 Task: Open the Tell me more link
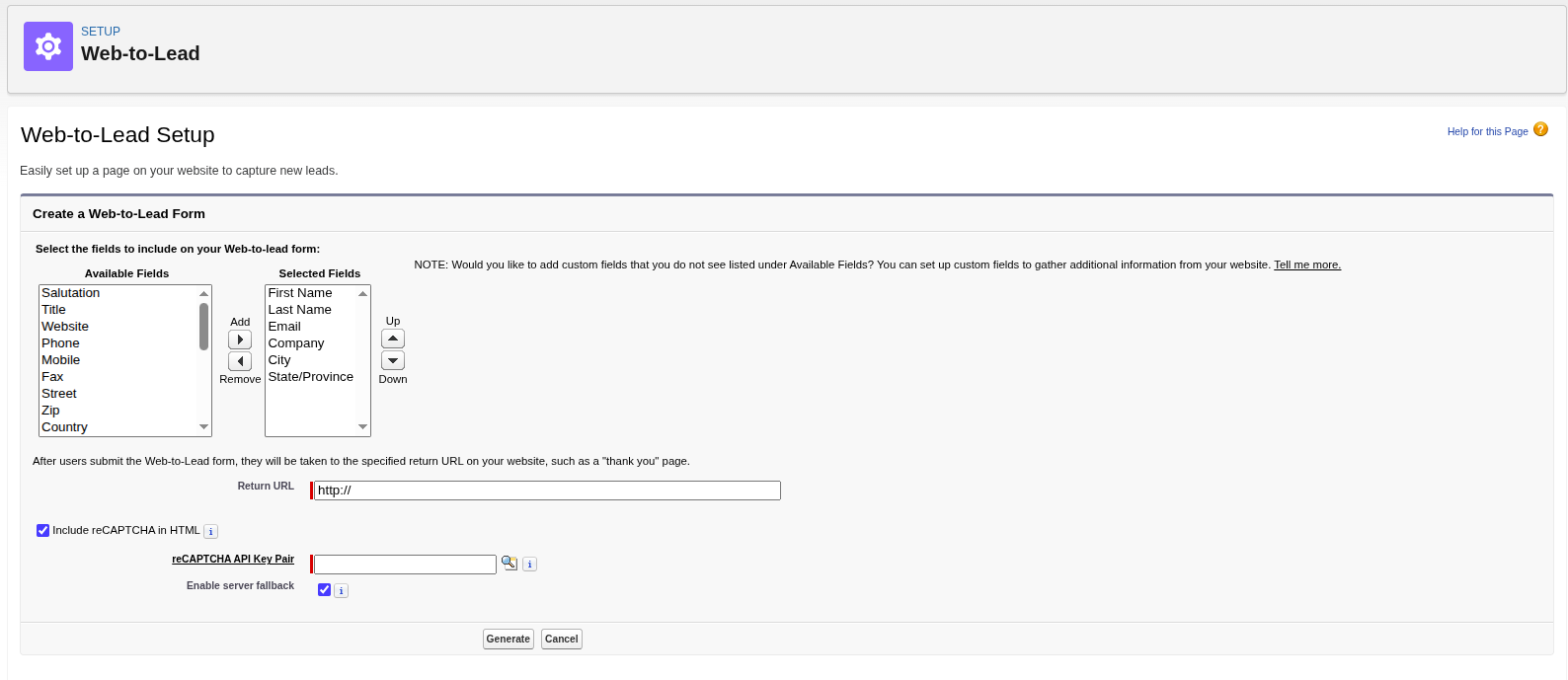[x=1307, y=264]
